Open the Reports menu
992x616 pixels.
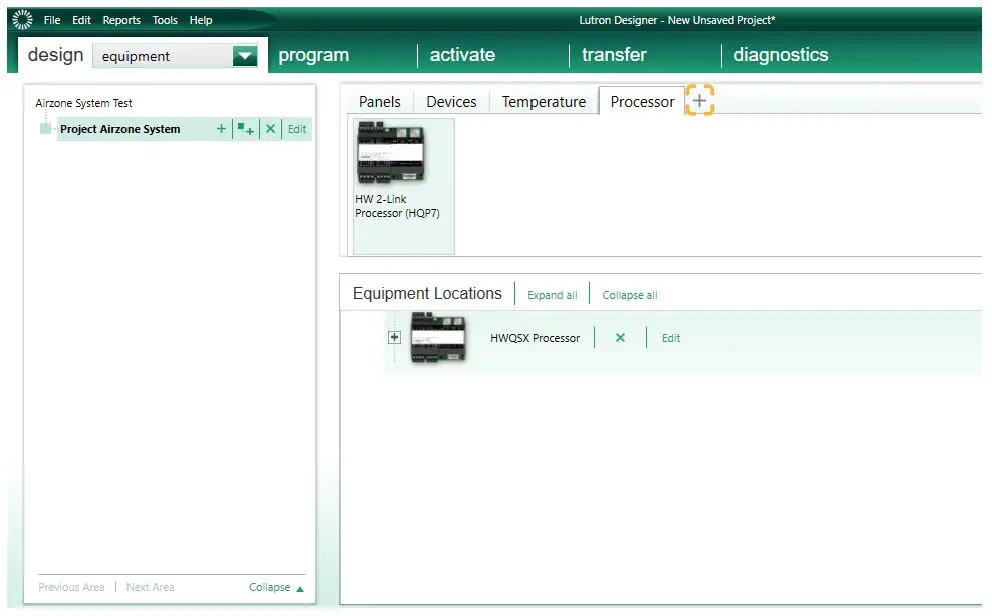coord(121,19)
